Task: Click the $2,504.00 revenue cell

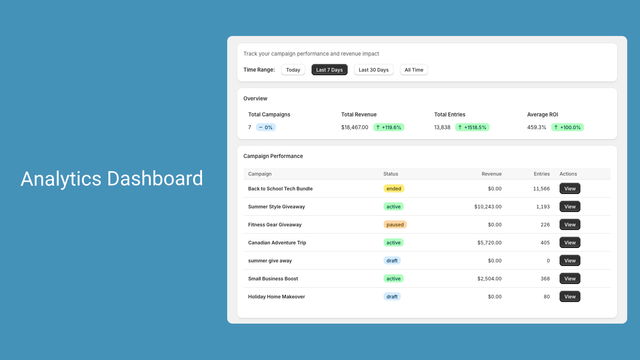Action: [x=489, y=278]
